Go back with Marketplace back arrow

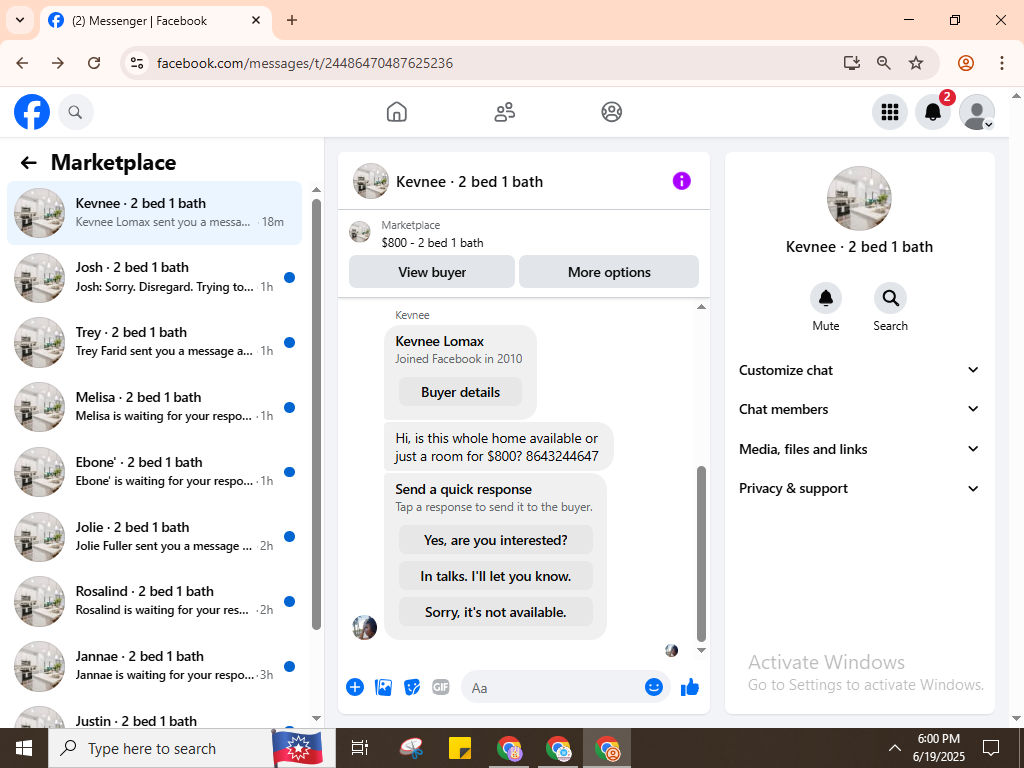point(28,163)
